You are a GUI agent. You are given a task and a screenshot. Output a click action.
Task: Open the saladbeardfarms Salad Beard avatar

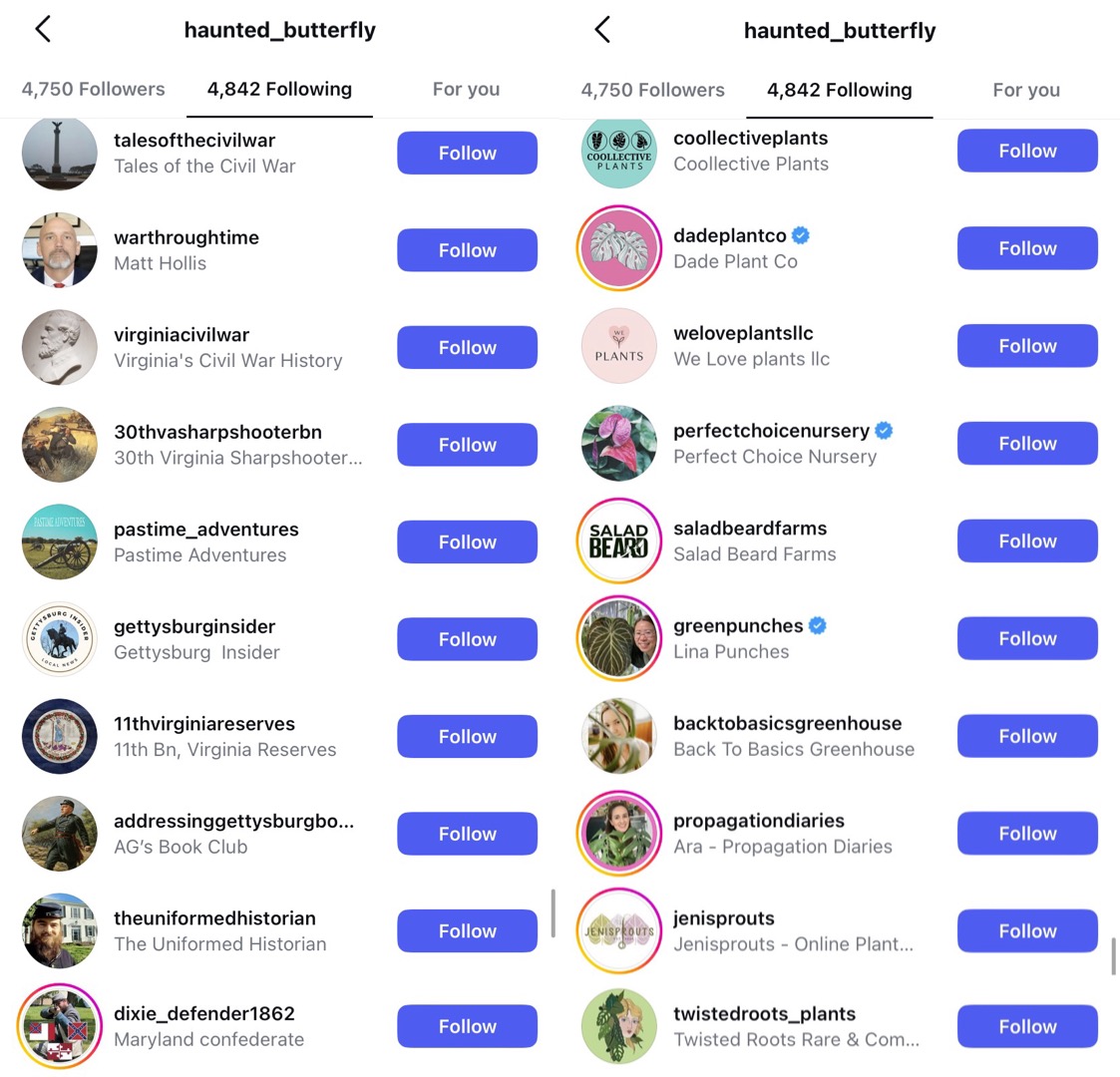click(619, 540)
